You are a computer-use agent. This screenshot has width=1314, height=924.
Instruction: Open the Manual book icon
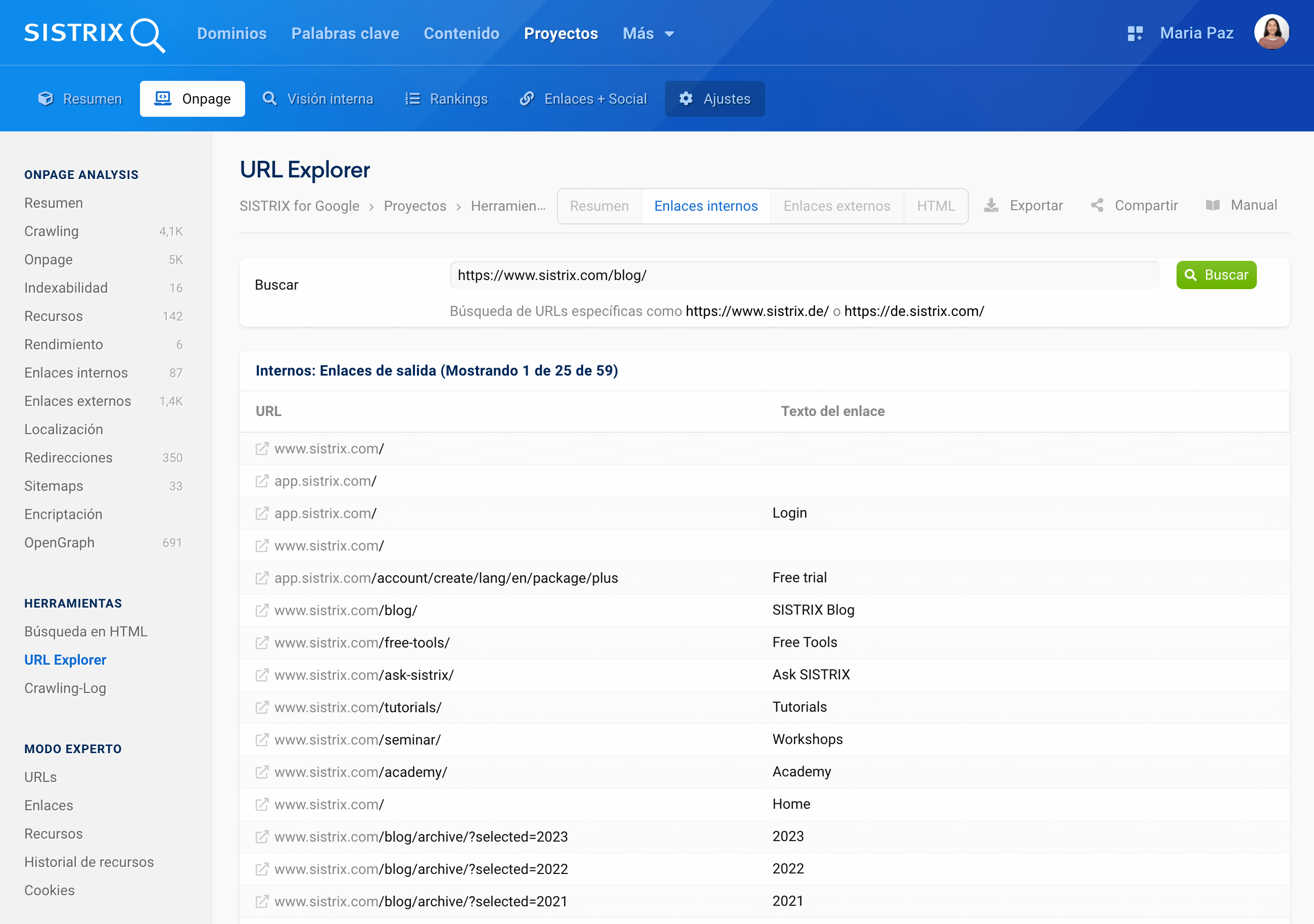click(x=1213, y=206)
